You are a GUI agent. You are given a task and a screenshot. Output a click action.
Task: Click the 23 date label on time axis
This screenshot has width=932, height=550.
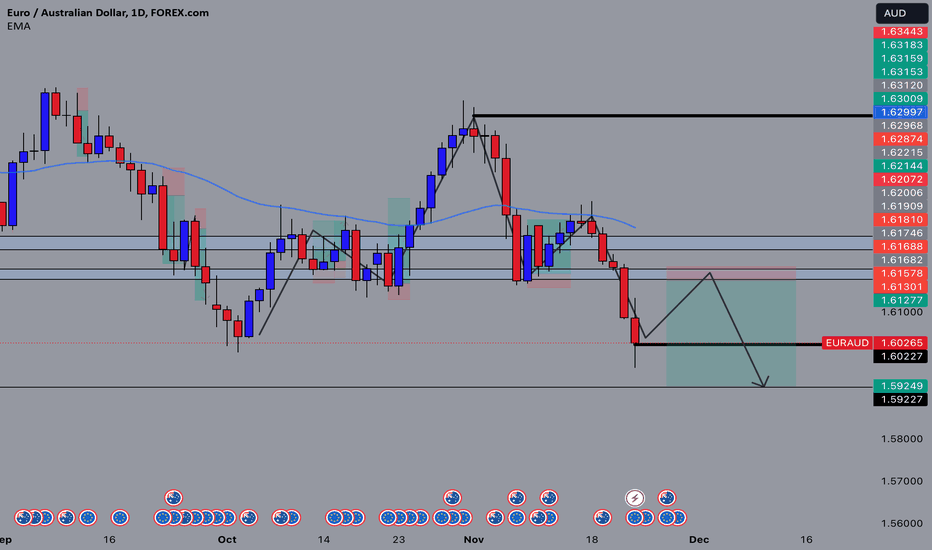pos(398,539)
